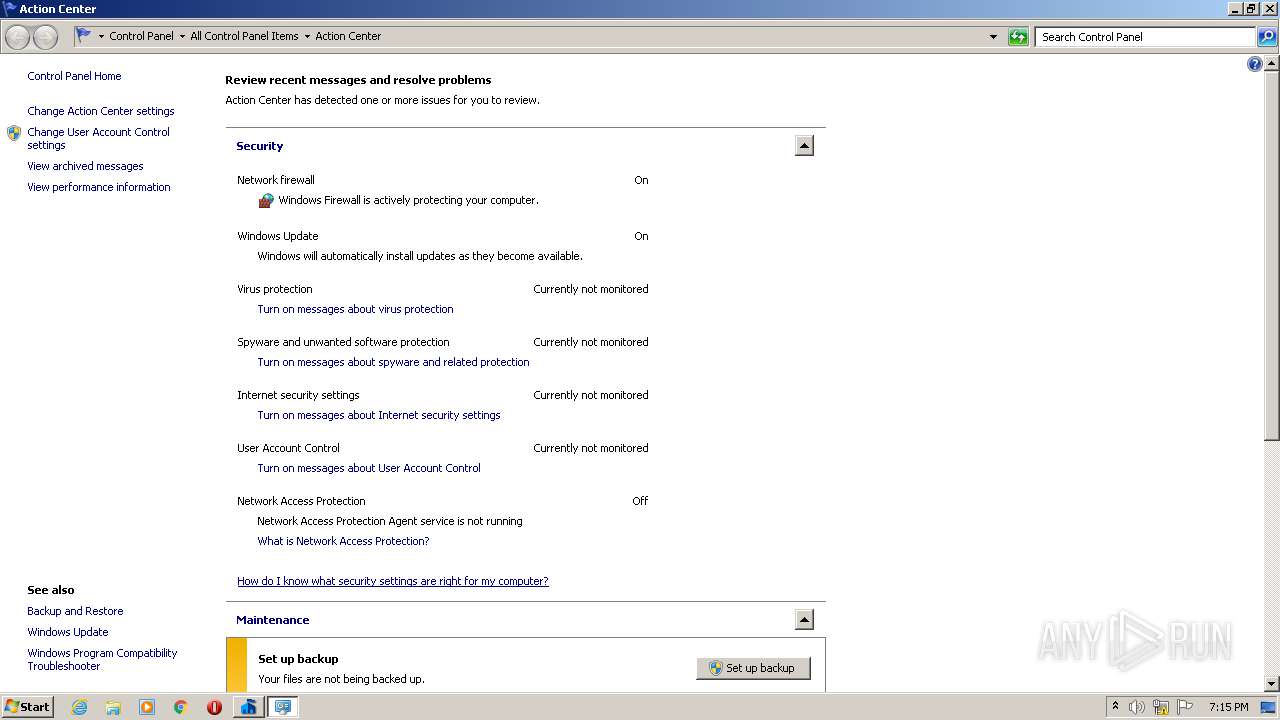The image size is (1280, 720).
Task: Click the Set up backup button
Action: point(753,668)
